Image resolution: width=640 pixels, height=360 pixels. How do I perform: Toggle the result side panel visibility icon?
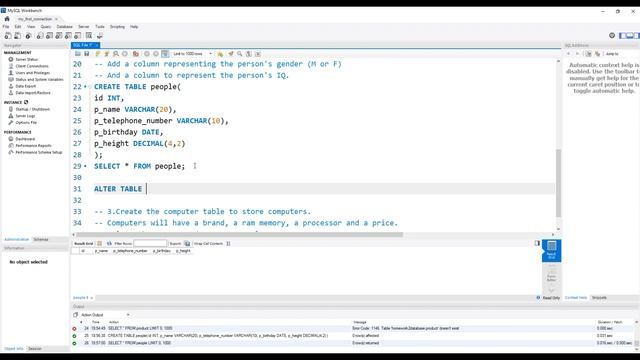pos(537,243)
